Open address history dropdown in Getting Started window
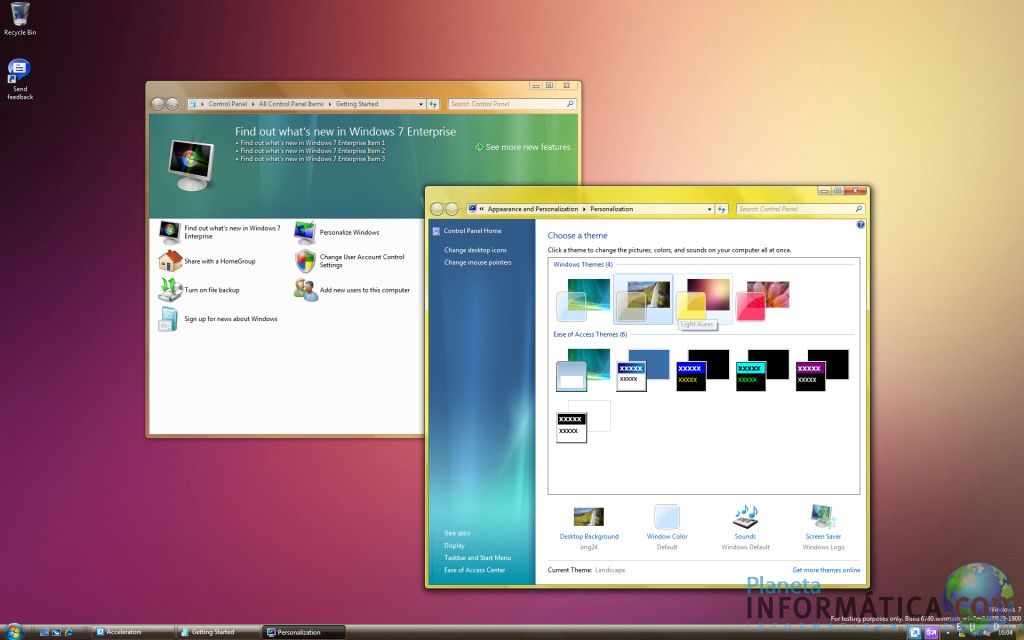The width and height of the screenshot is (1024, 640). [421, 104]
